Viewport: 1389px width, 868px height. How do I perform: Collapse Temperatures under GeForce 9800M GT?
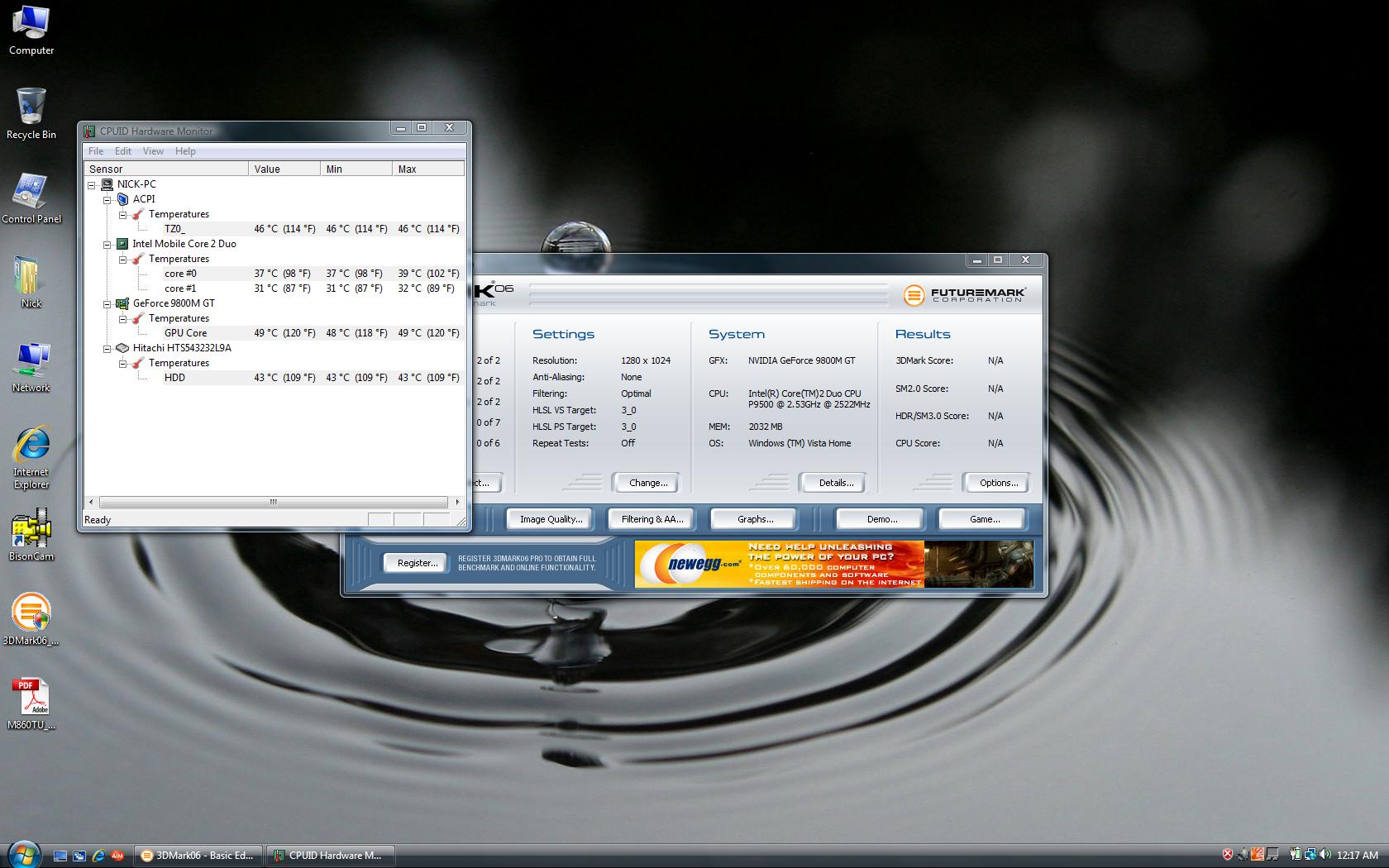pos(122,318)
